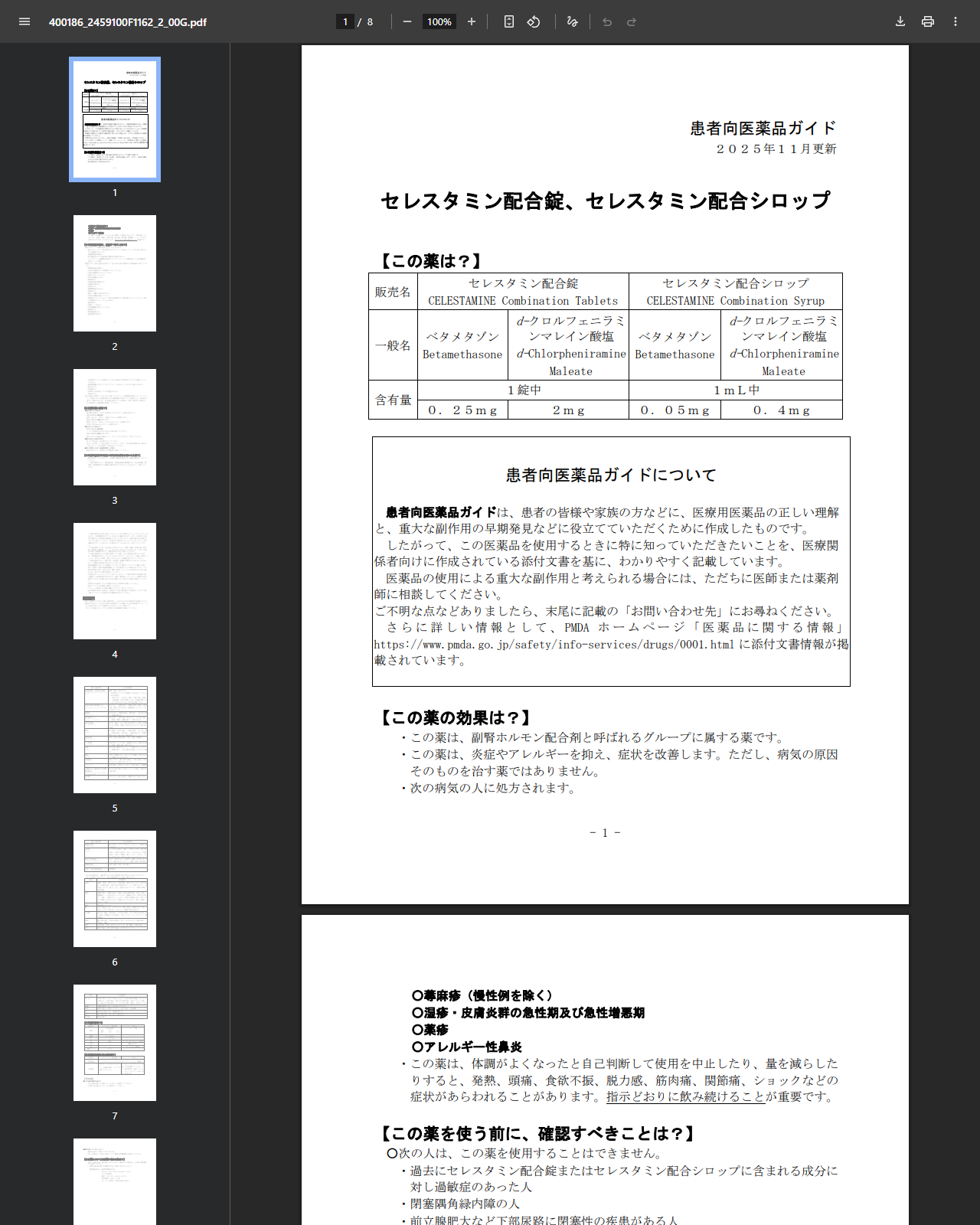Click the file name 400186_2459100F1162_2_00G.pdf
The height and width of the screenshot is (1225, 980).
tap(128, 22)
